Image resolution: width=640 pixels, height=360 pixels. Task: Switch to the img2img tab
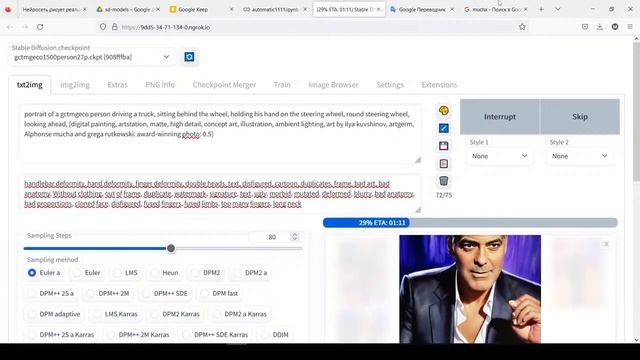[x=75, y=85]
